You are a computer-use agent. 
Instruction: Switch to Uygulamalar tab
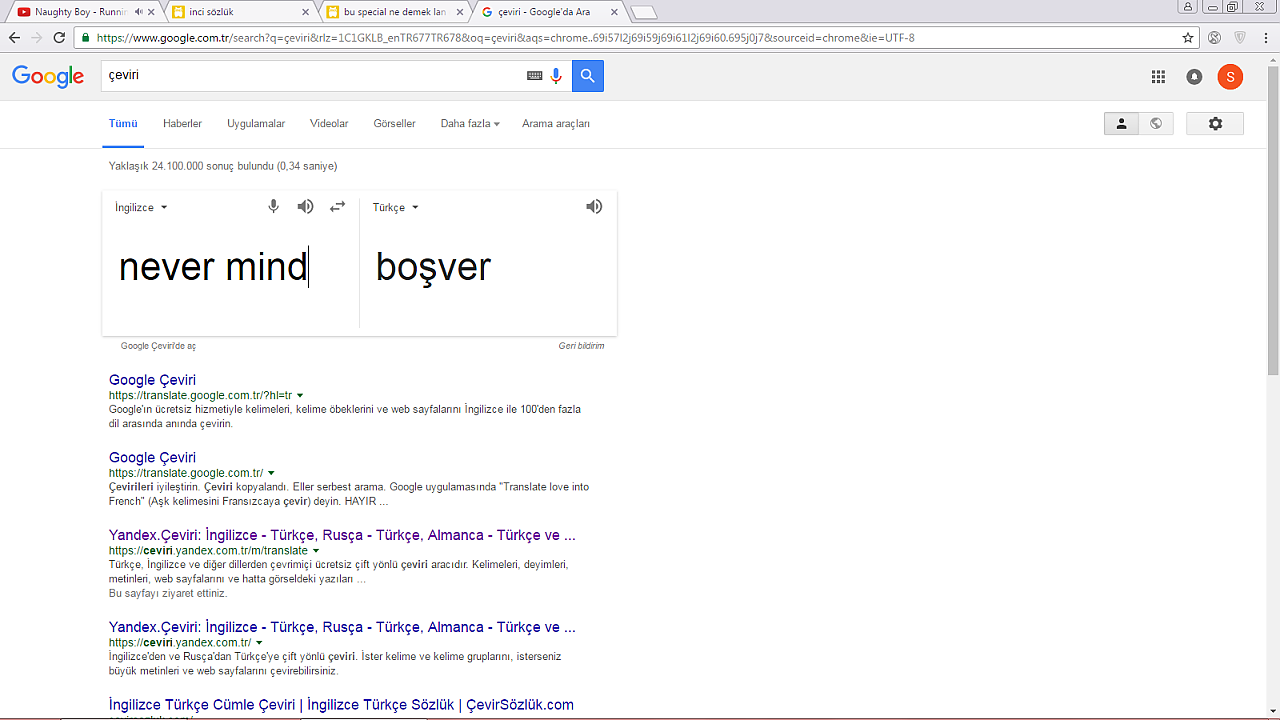256,124
